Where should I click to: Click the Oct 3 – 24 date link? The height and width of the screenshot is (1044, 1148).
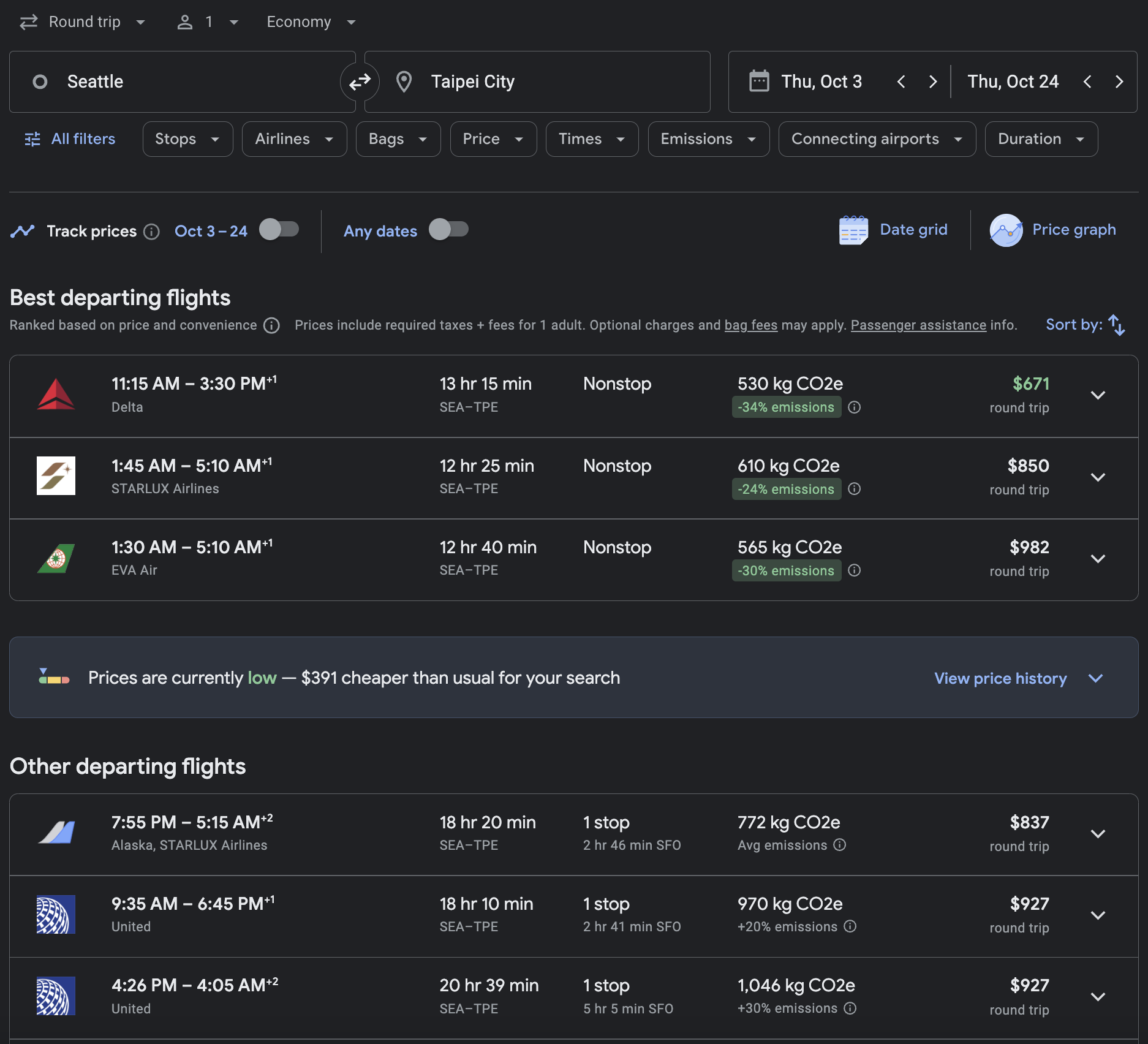[x=211, y=231]
